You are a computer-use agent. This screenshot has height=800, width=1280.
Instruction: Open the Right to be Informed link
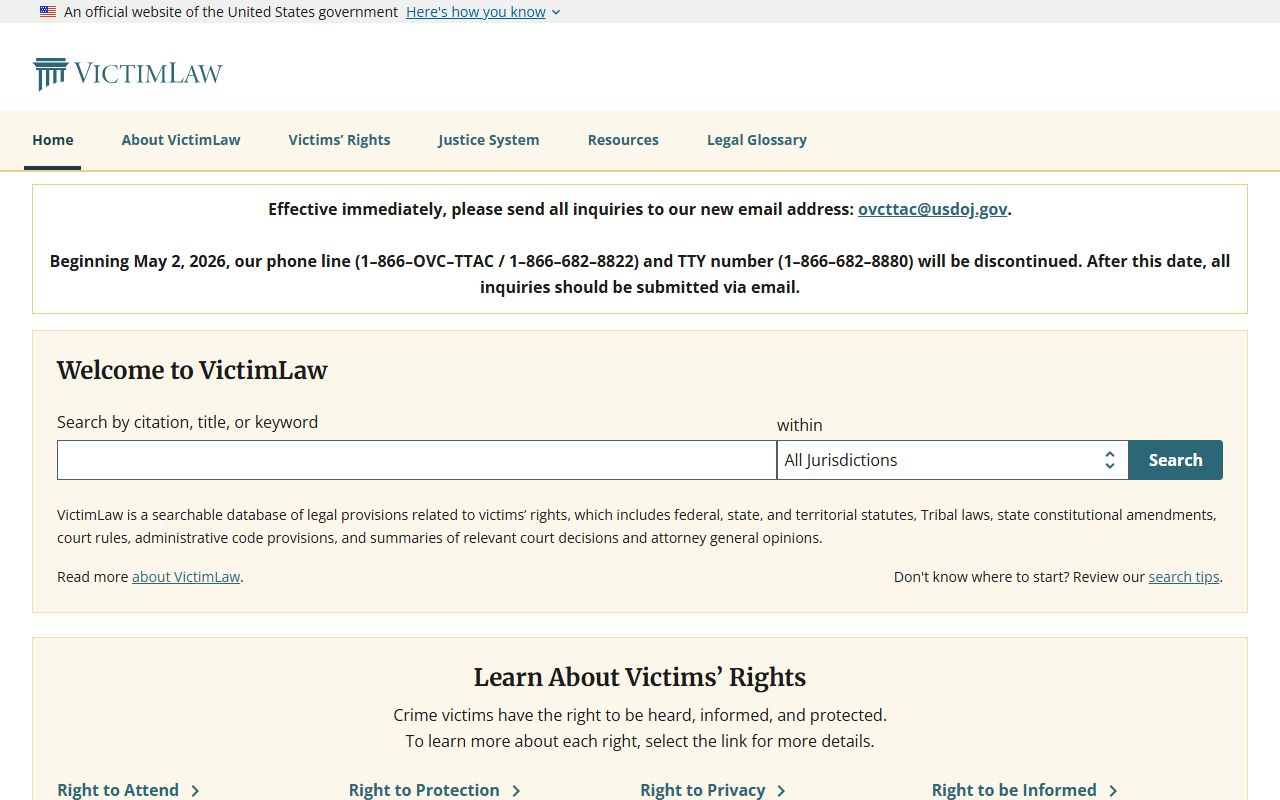tap(1014, 790)
